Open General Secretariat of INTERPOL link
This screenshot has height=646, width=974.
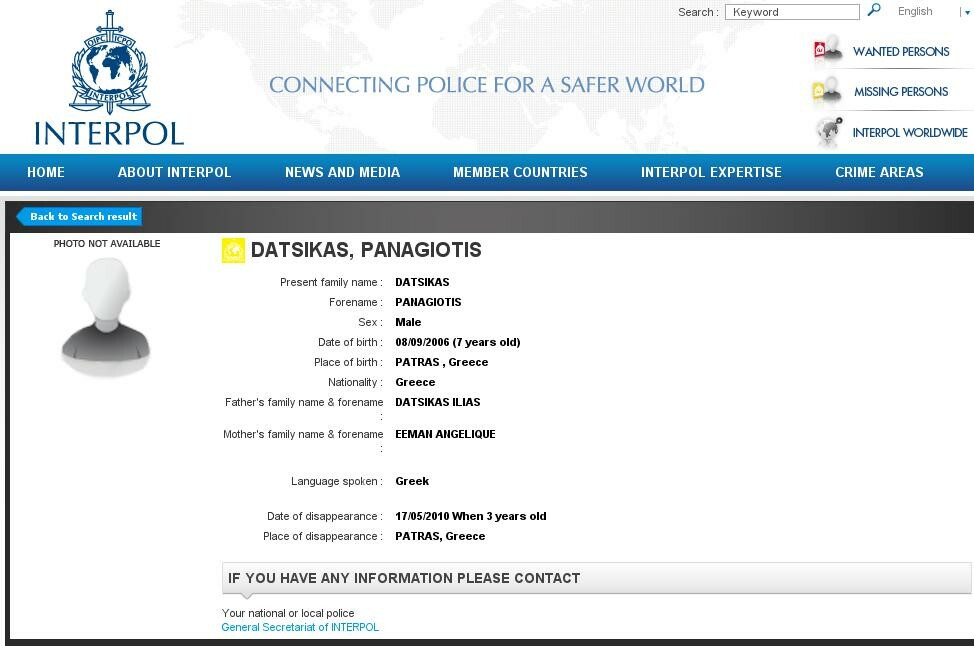300,627
